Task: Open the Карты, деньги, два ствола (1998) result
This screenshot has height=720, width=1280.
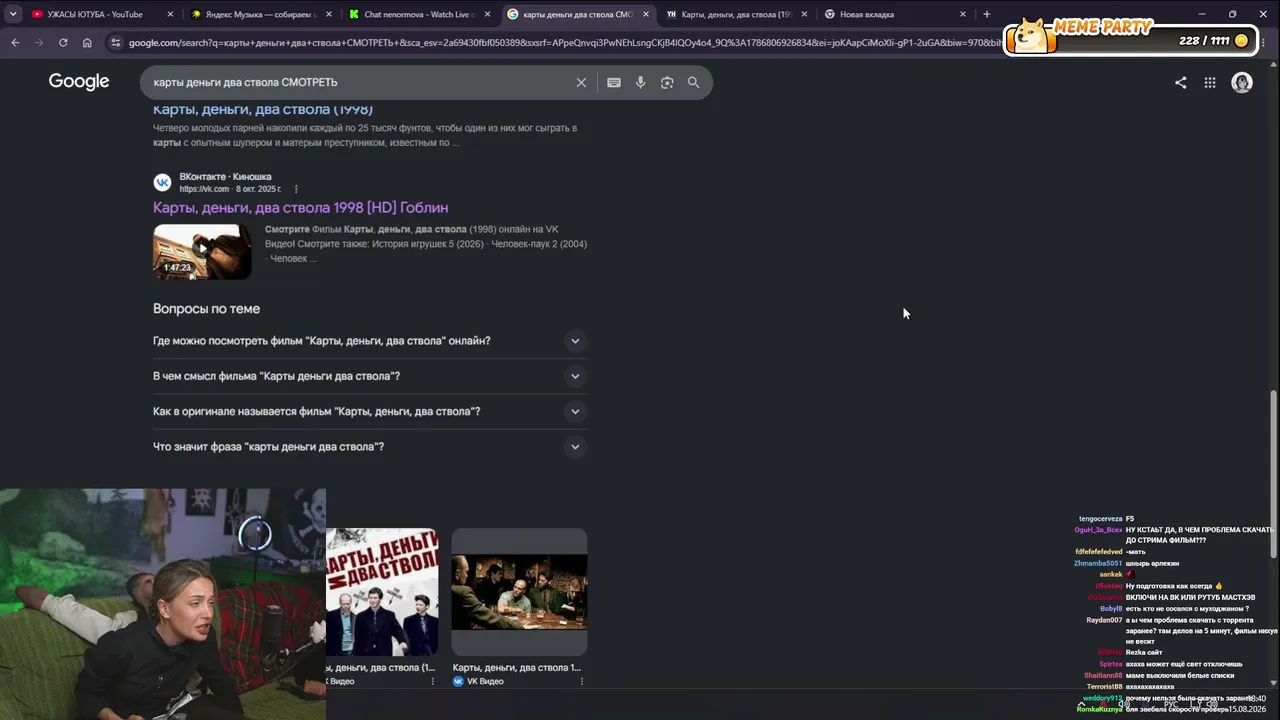Action: 263,109
